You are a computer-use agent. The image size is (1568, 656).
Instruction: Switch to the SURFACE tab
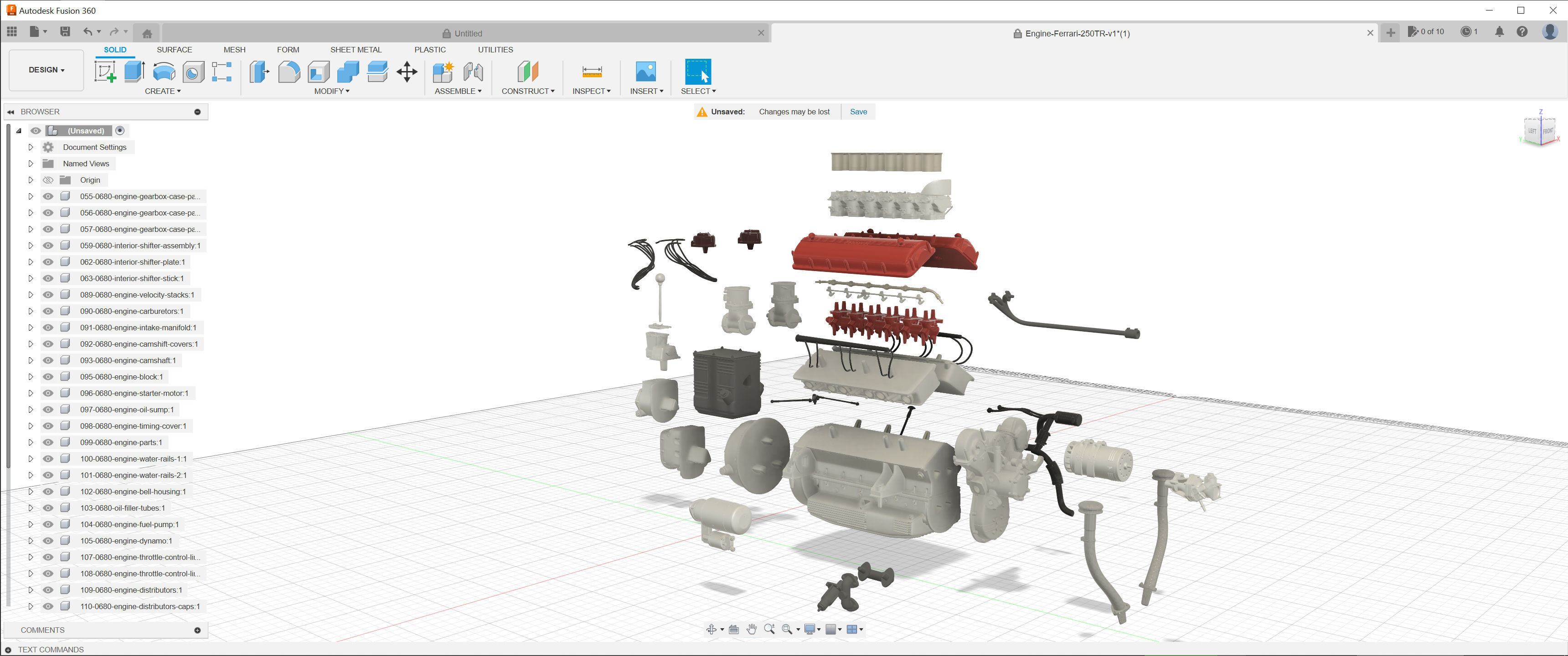[x=174, y=50]
